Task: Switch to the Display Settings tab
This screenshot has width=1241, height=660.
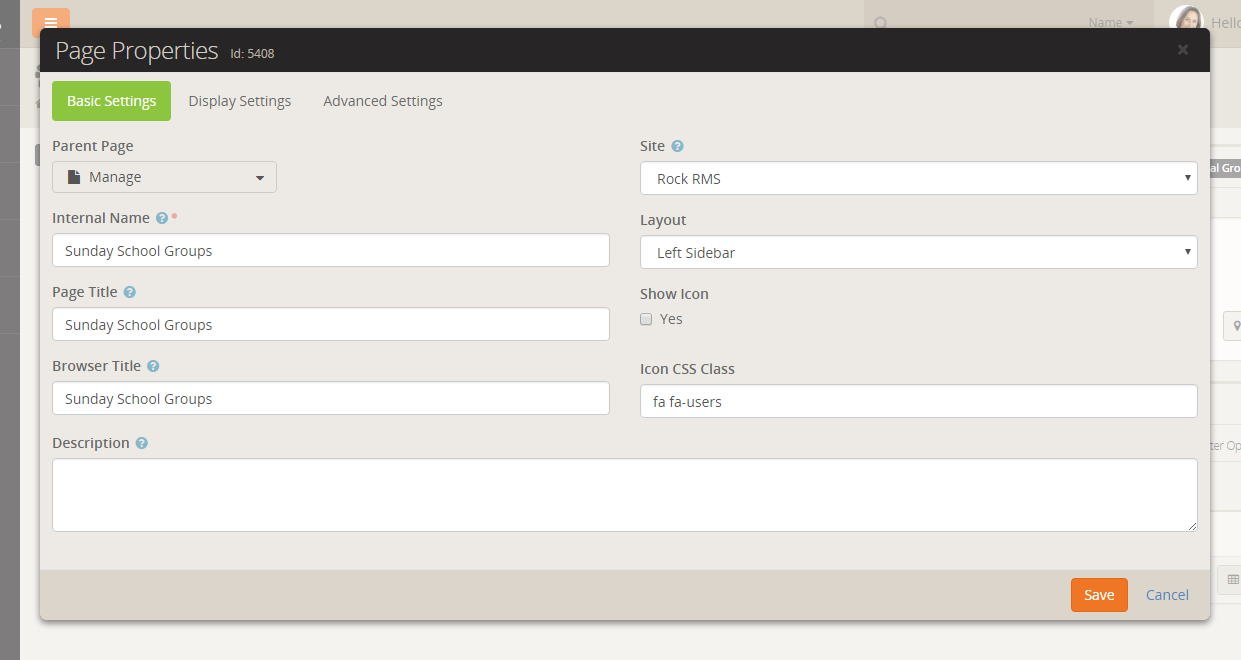Action: pos(240,101)
